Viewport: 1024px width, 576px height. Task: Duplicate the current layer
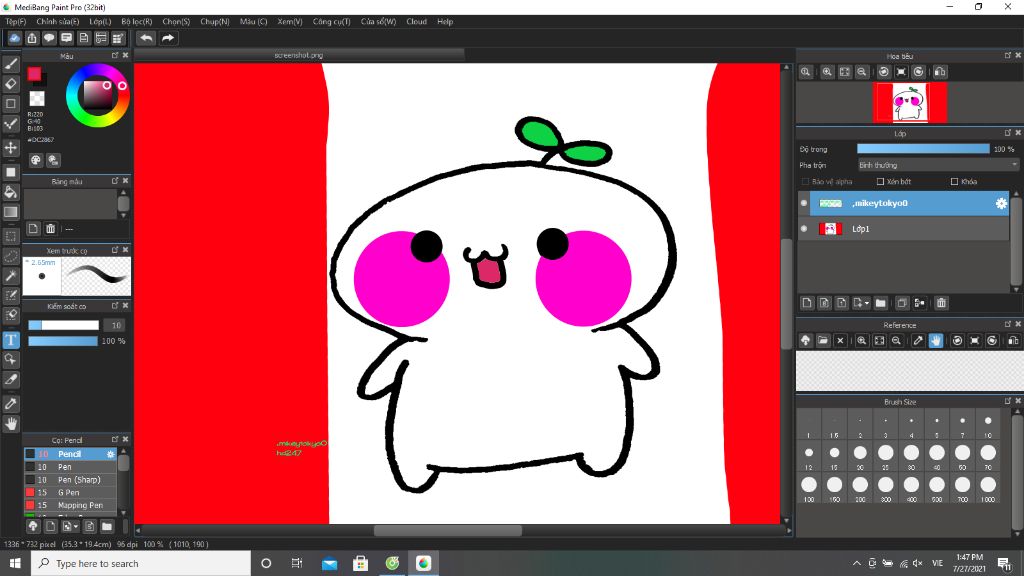902,303
